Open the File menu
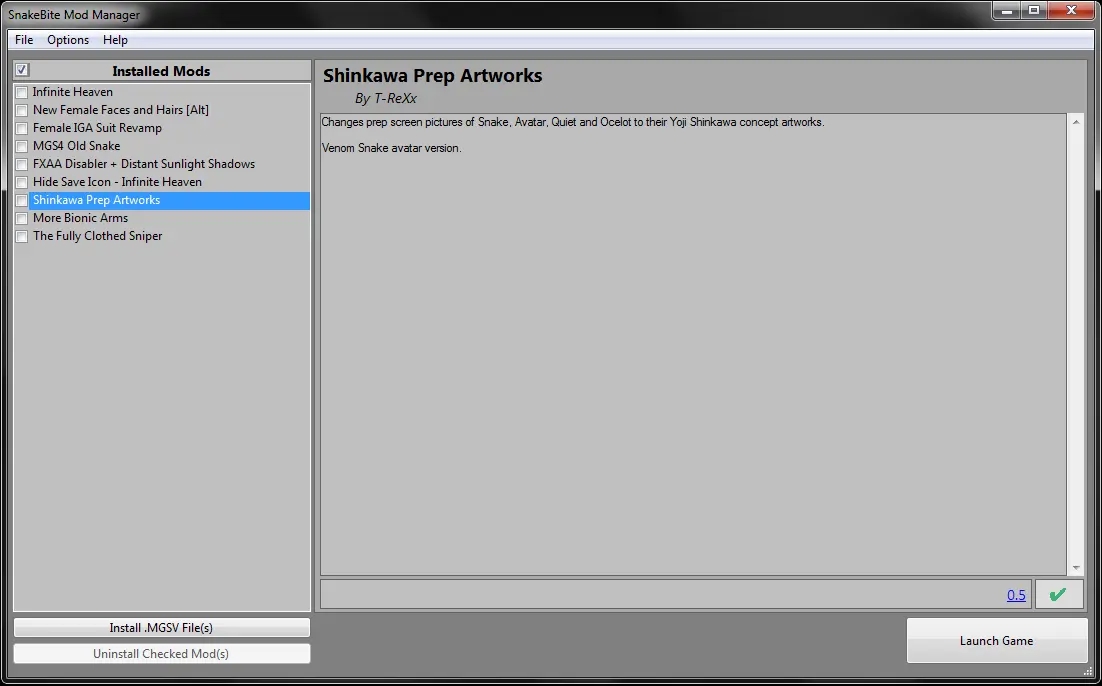This screenshot has width=1102, height=686. [x=24, y=40]
